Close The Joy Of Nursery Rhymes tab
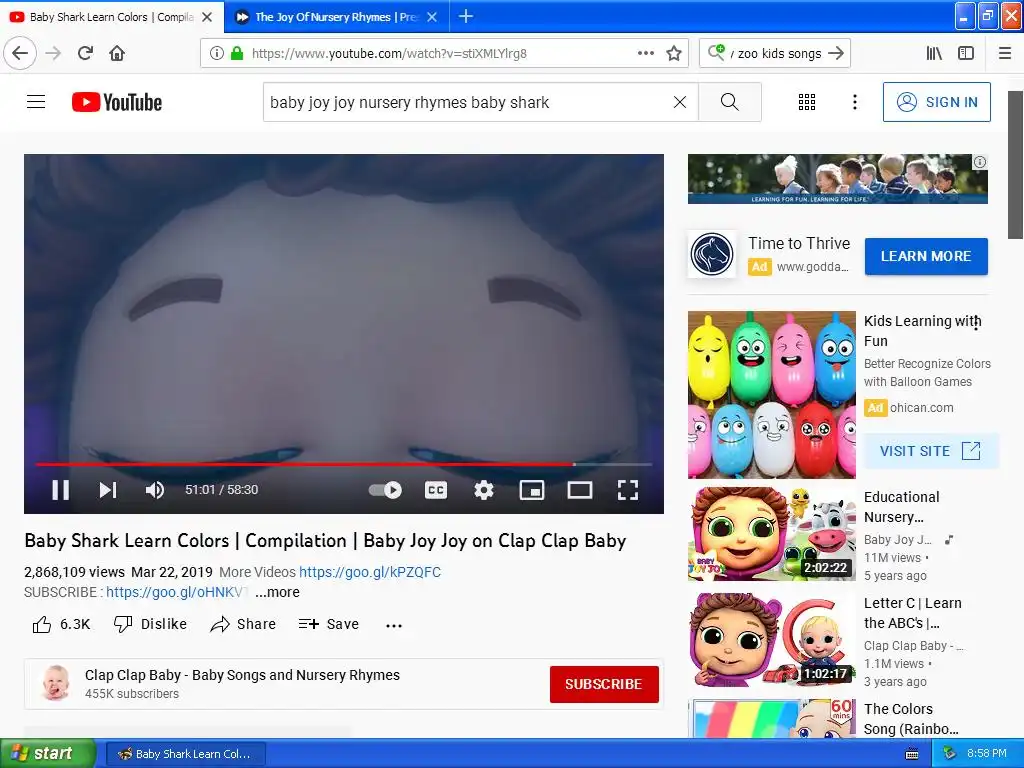Image resolution: width=1024 pixels, height=768 pixels. point(432,17)
